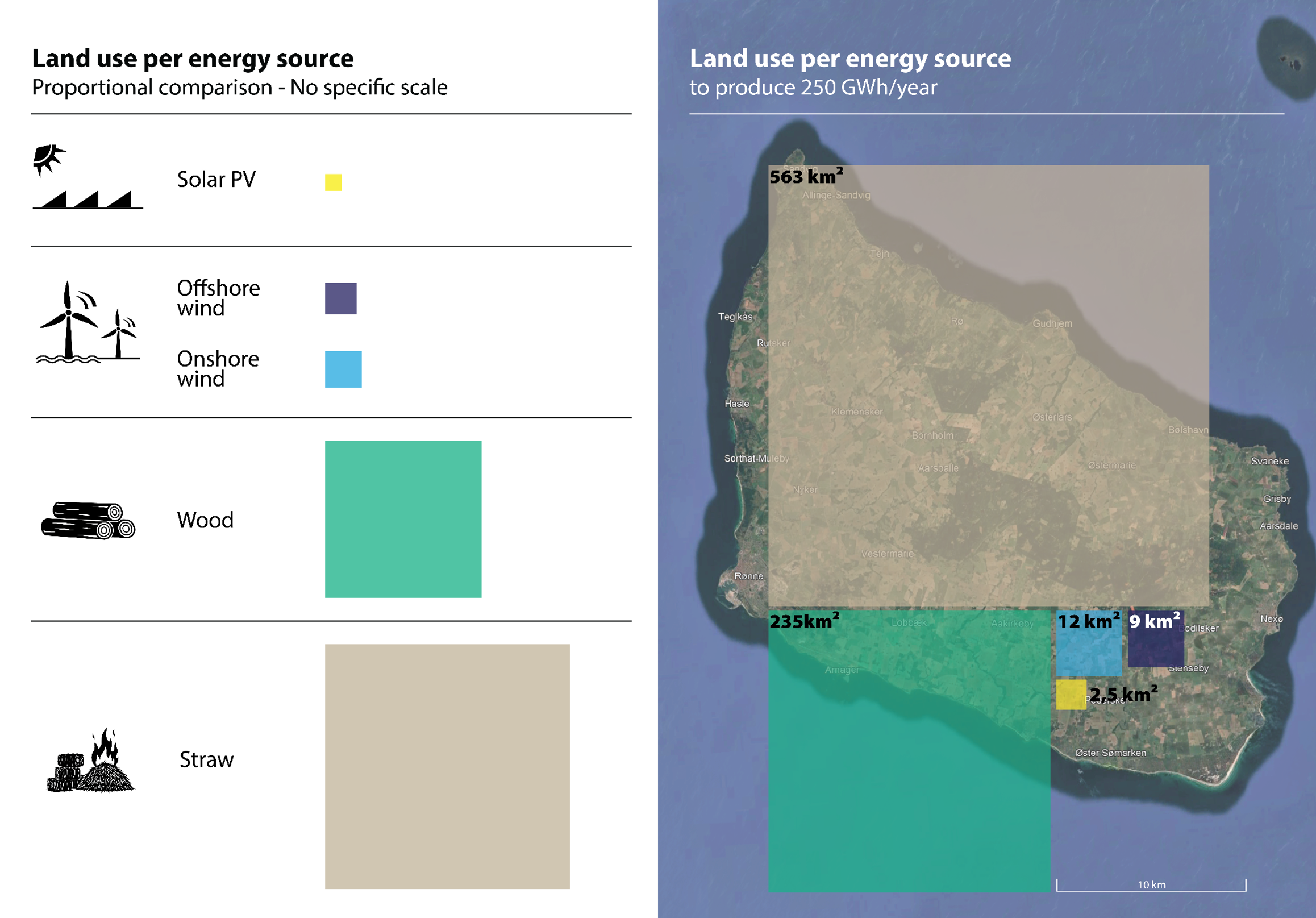
Task: Click the 'Solar PV' label
Action: coord(216,180)
